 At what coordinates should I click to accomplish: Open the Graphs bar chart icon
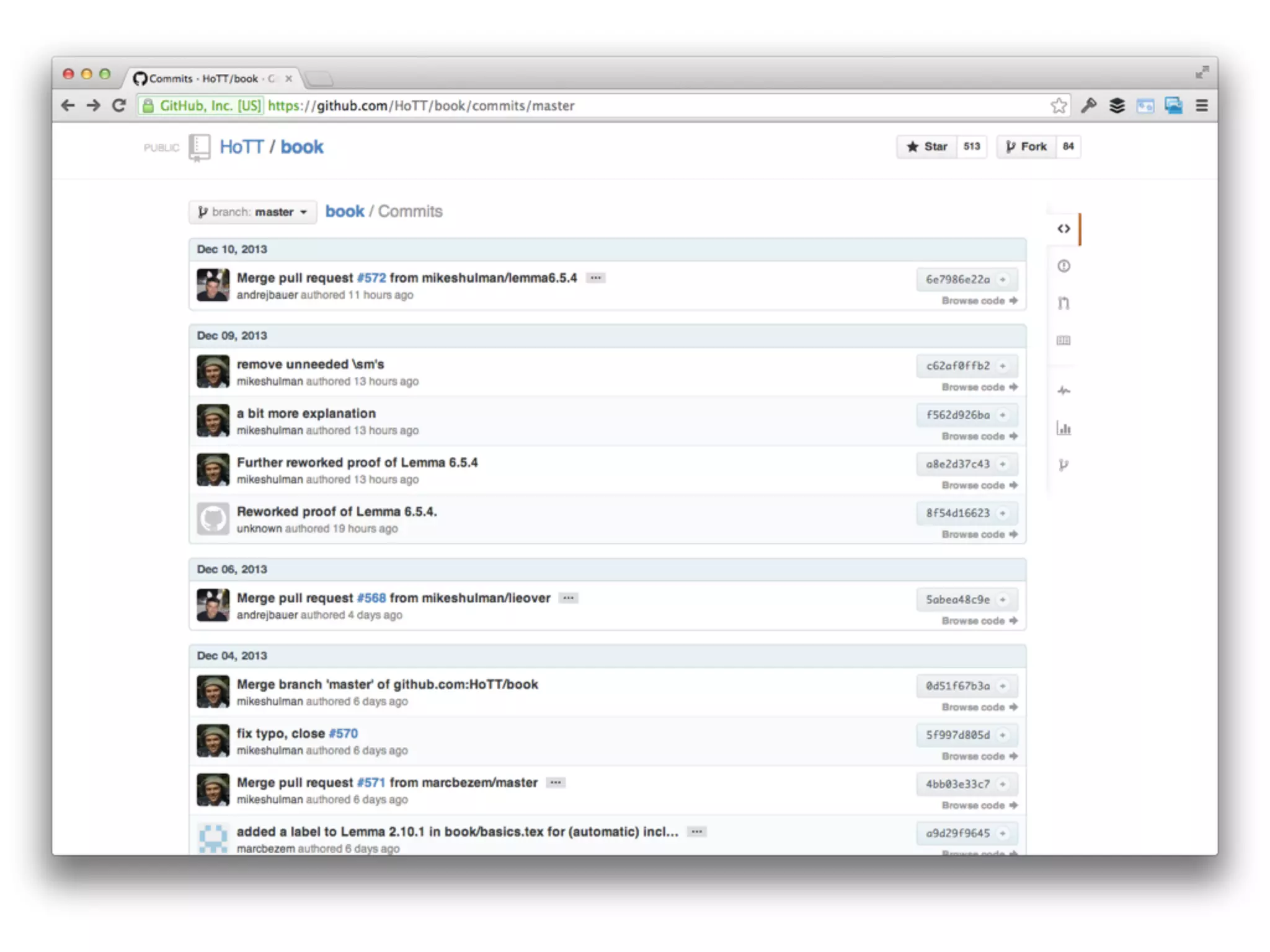pyautogui.click(x=1064, y=428)
